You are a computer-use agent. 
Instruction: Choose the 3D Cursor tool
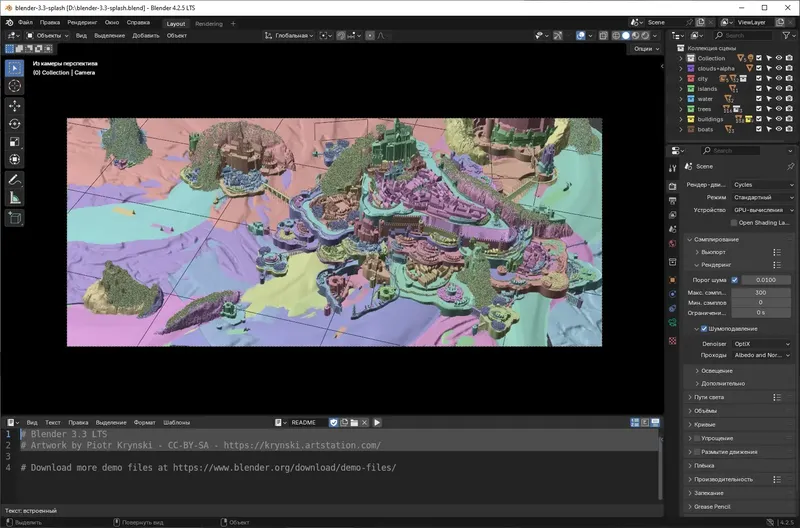point(14,86)
